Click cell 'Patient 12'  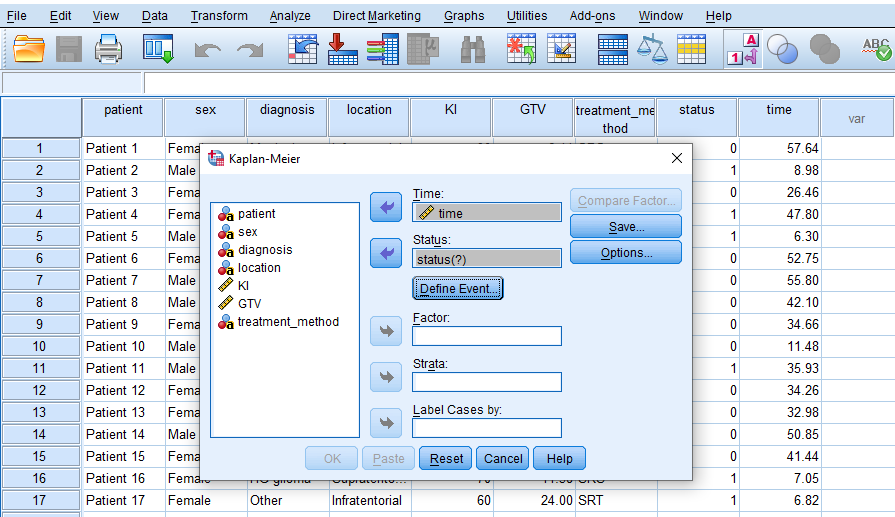[123, 390]
